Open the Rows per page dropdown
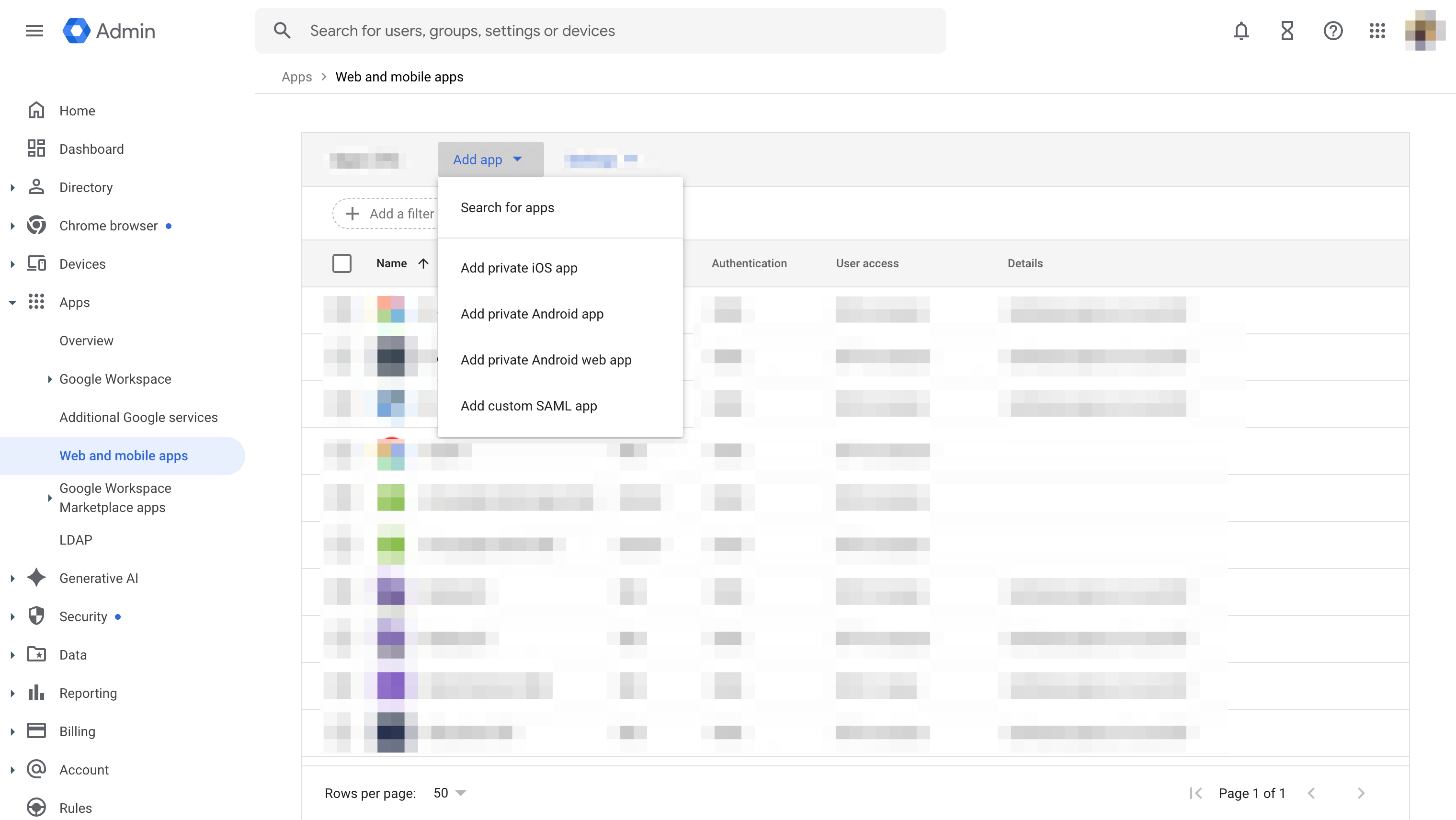The image size is (1456, 820). [450, 793]
